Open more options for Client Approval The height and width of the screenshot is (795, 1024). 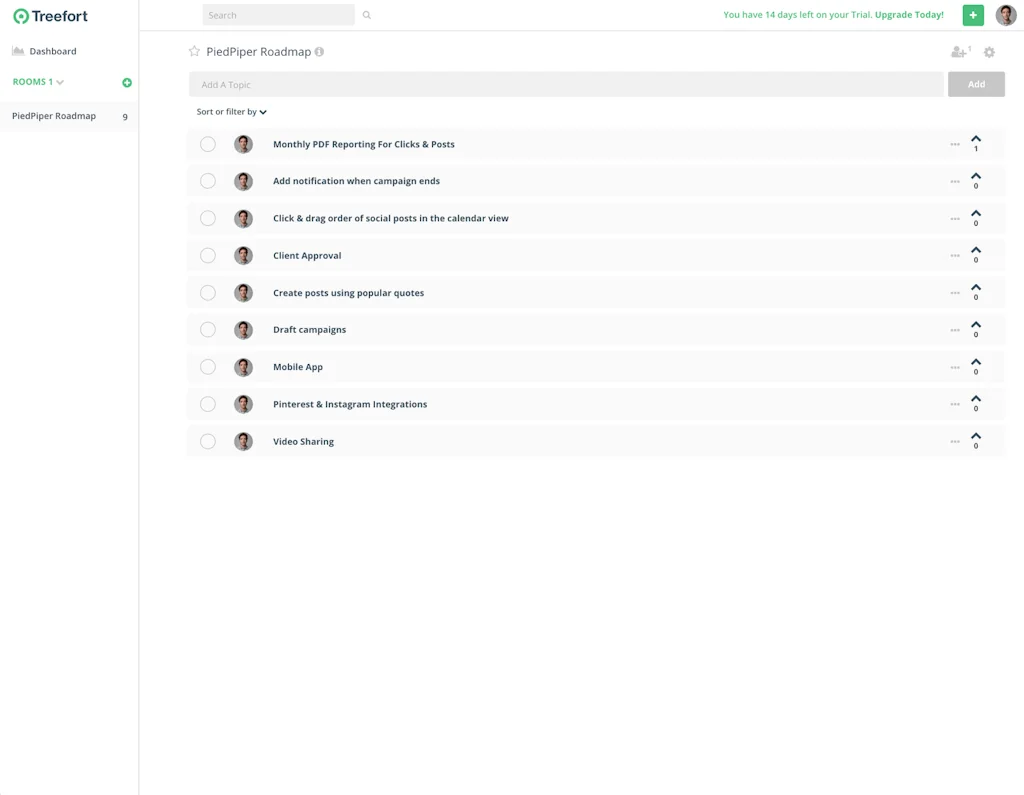point(955,255)
